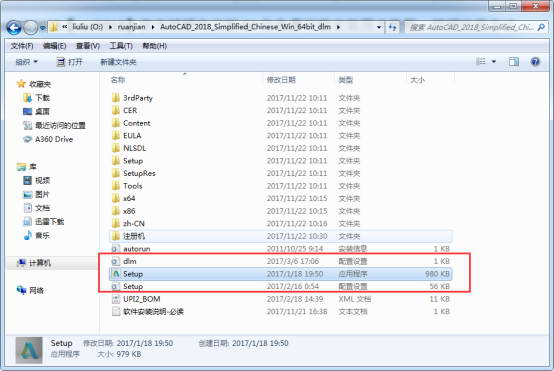The image size is (554, 371).
Task: Sort by the 名称 column header
Action: [118, 80]
